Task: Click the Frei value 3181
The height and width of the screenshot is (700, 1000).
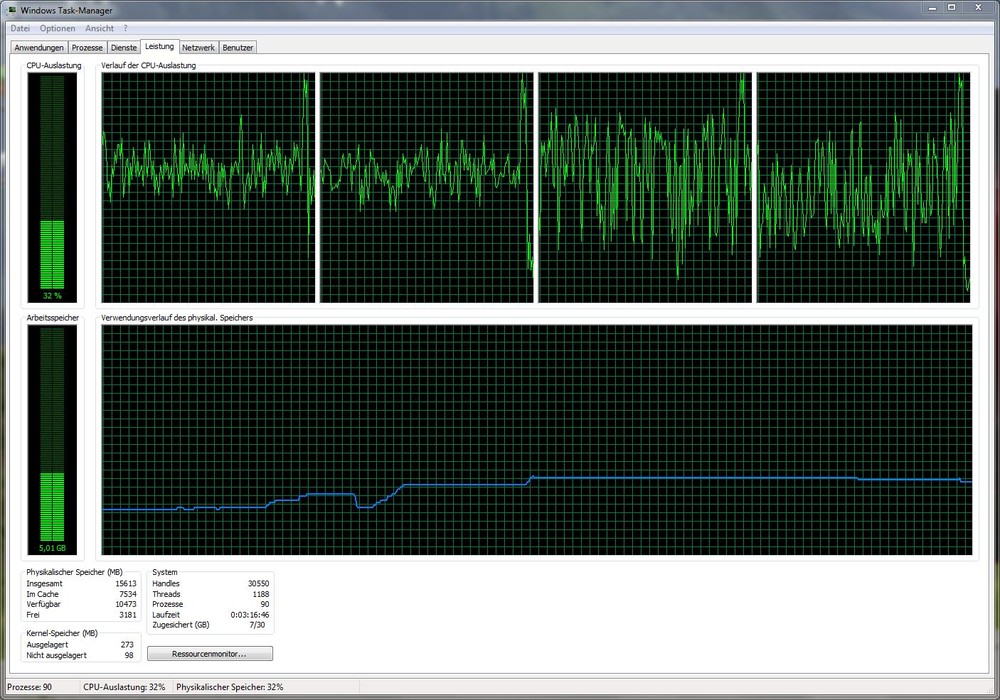Action: tap(128, 615)
